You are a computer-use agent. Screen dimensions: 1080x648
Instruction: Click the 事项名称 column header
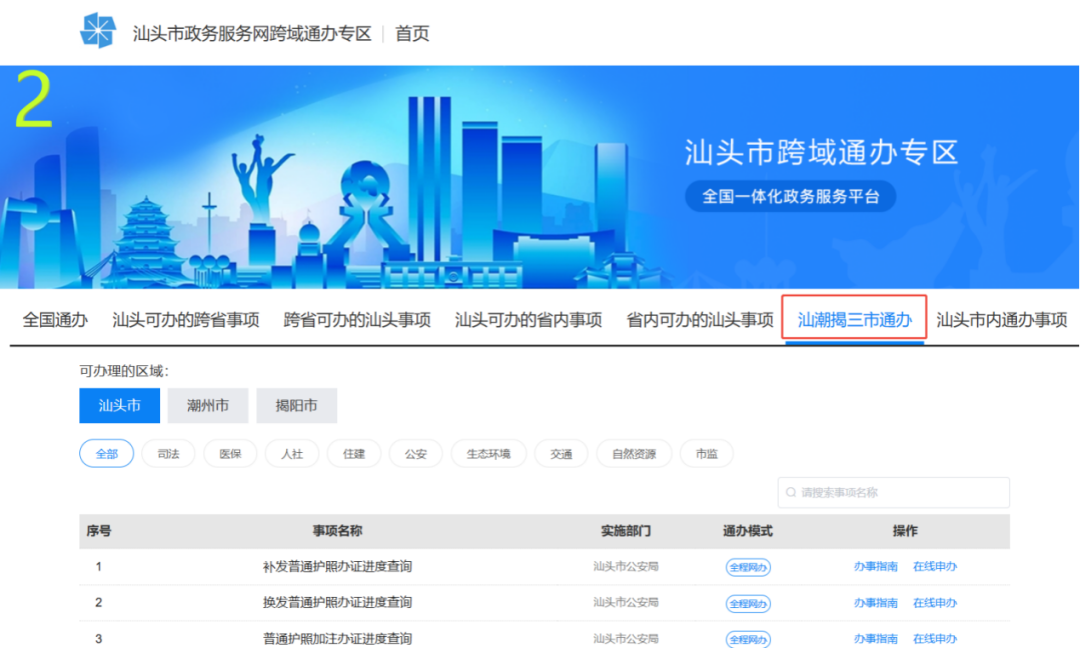pyautogui.click(x=338, y=531)
